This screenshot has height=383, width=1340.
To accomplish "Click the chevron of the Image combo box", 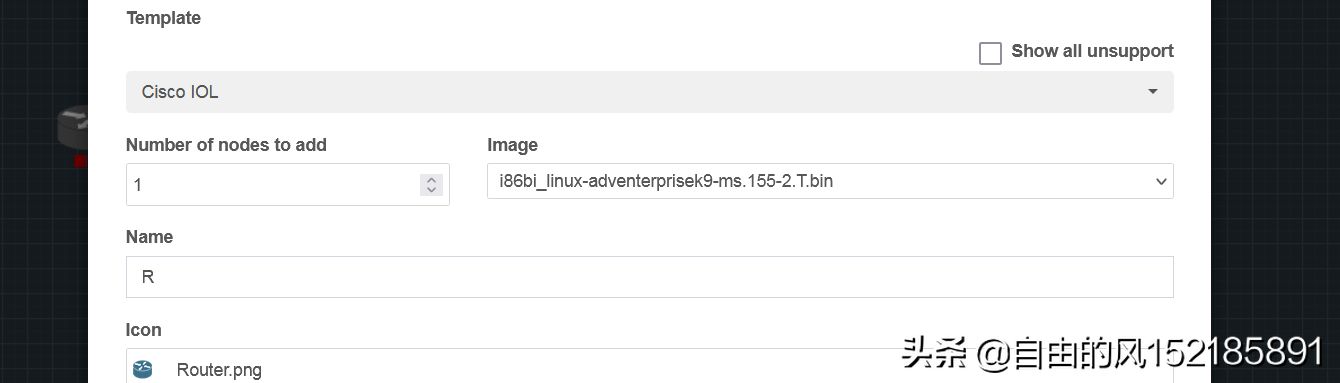I will [x=1160, y=182].
